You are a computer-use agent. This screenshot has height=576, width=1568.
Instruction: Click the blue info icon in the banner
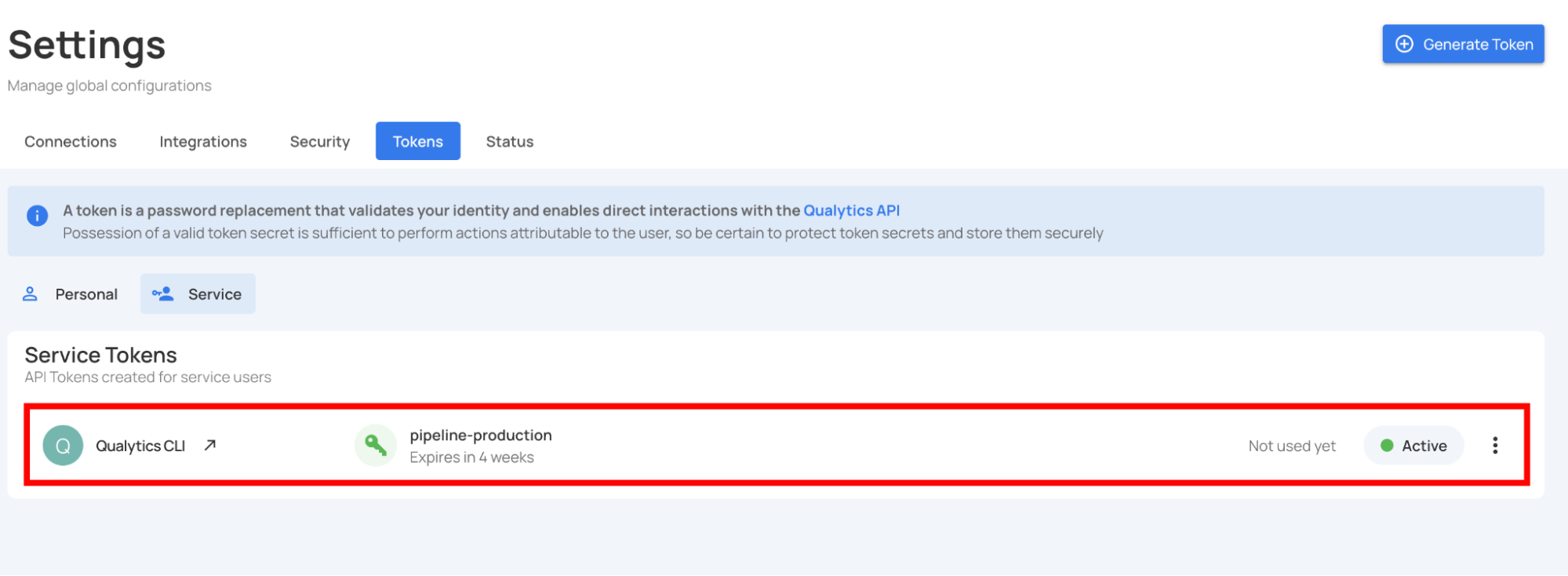point(37,215)
